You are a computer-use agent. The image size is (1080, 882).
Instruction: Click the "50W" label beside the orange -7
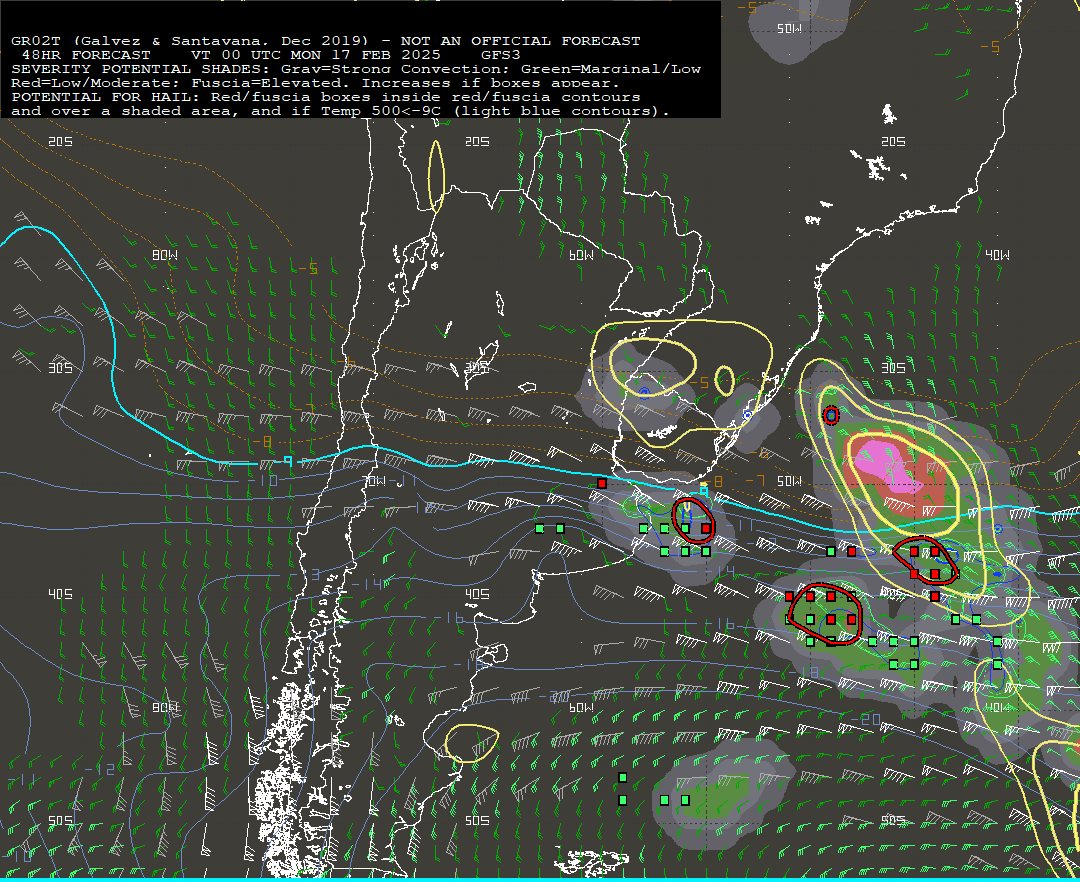[x=789, y=481]
